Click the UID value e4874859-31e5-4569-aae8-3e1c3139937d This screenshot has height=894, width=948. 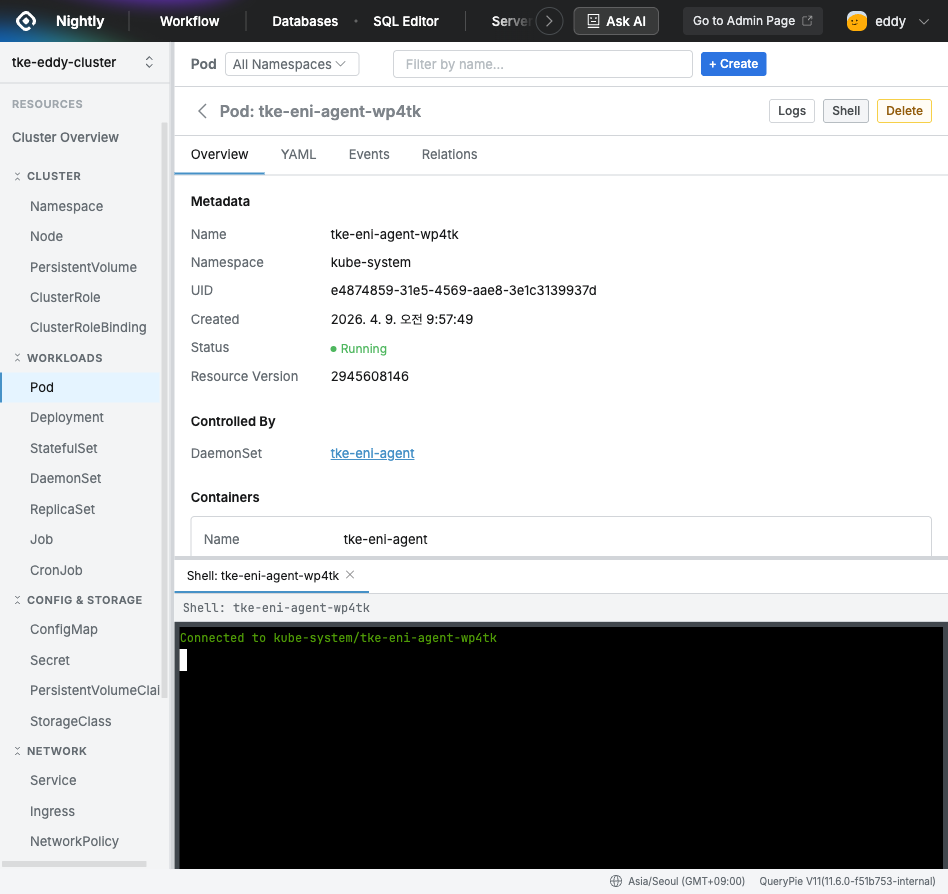(x=463, y=291)
